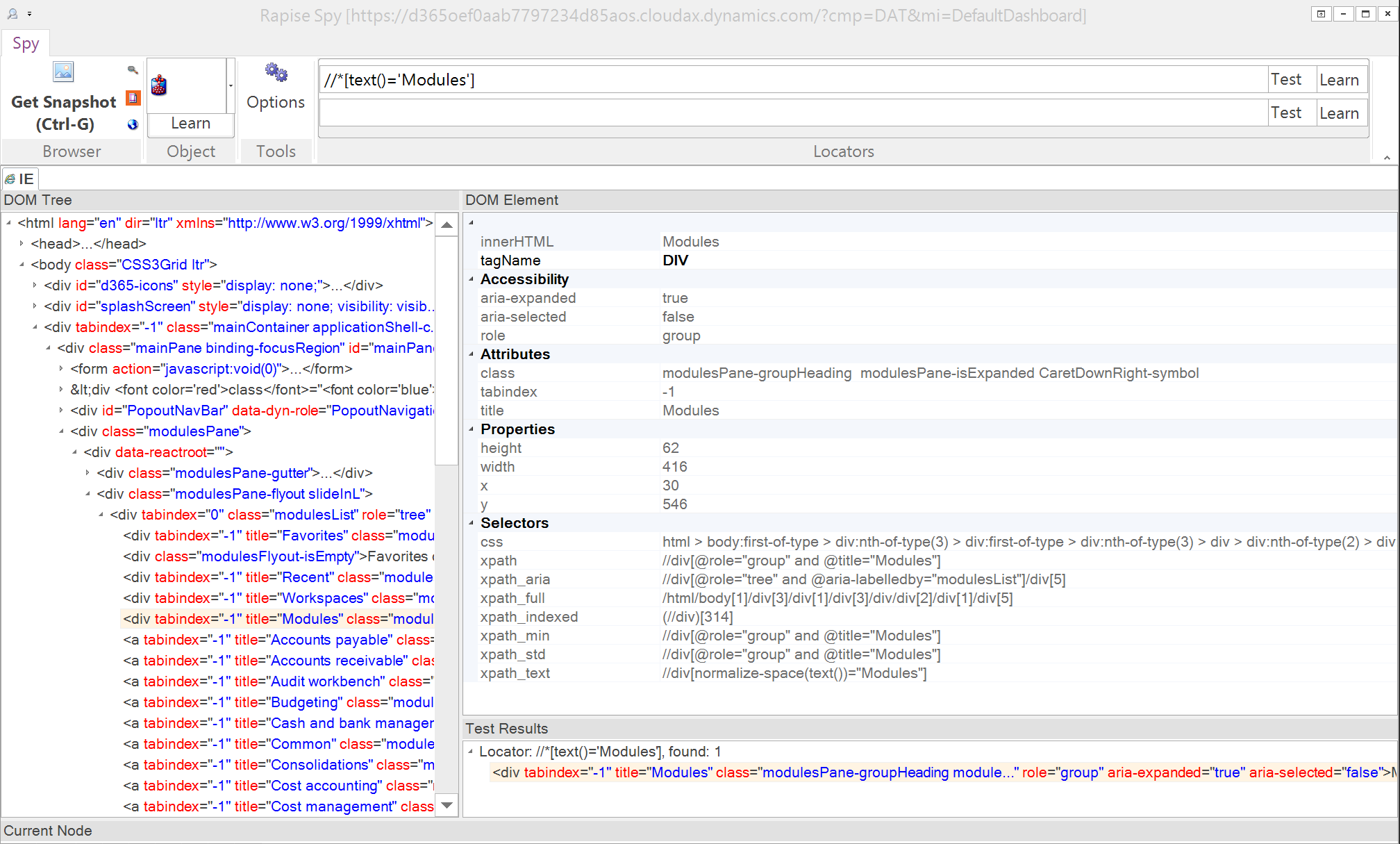Click the red beads object icon

(159, 86)
